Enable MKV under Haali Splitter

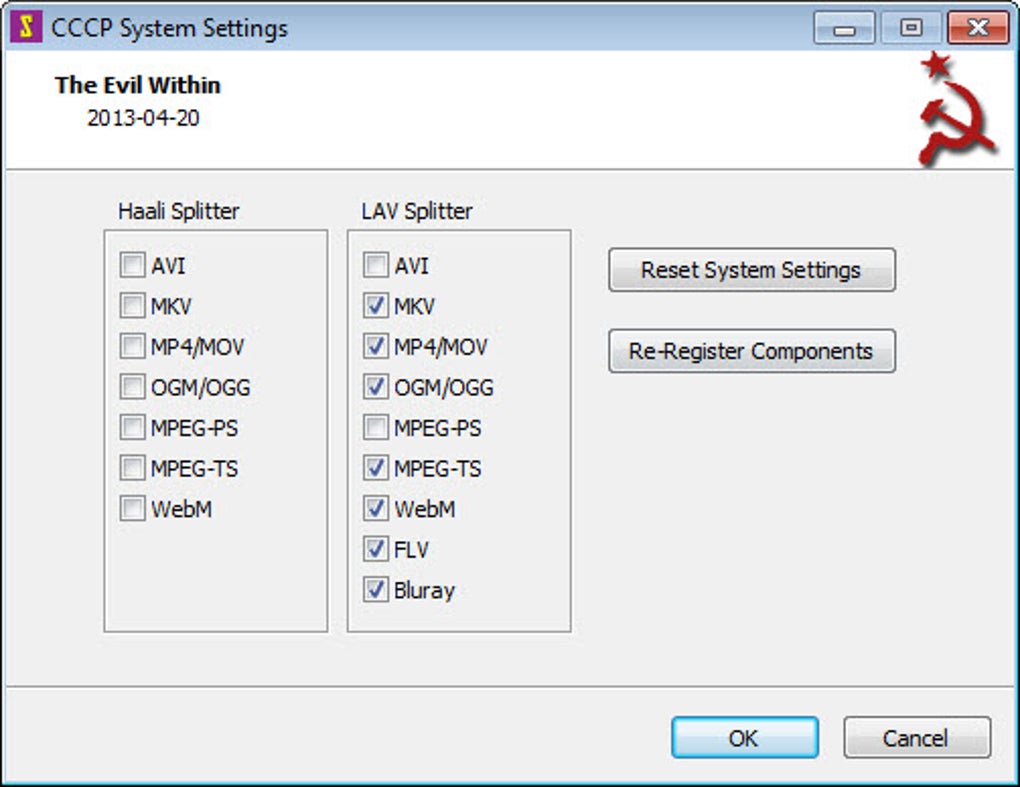132,306
